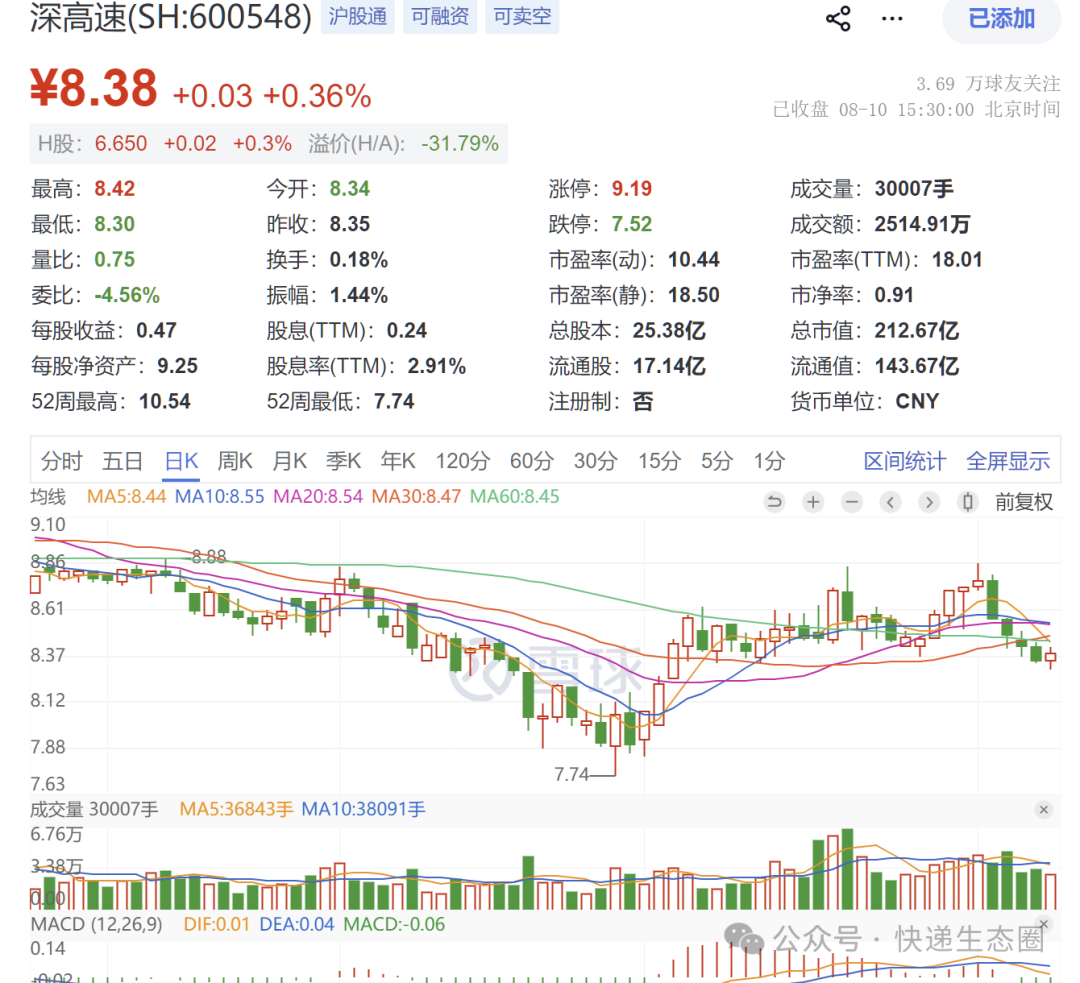The image size is (1080, 983).
Task: Click the 成交量 value 30007手 in stats
Action: coord(914,189)
